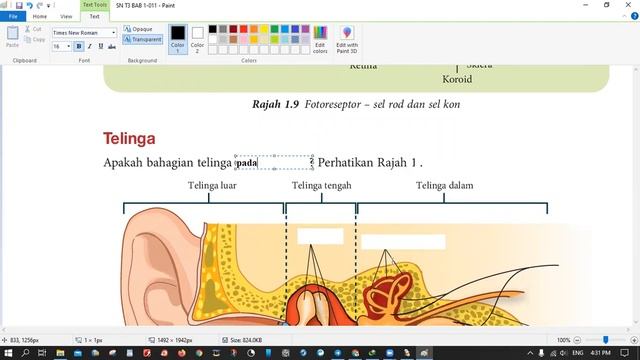Click the Paste button
The height and width of the screenshot is (360, 640).
[x=13, y=37]
